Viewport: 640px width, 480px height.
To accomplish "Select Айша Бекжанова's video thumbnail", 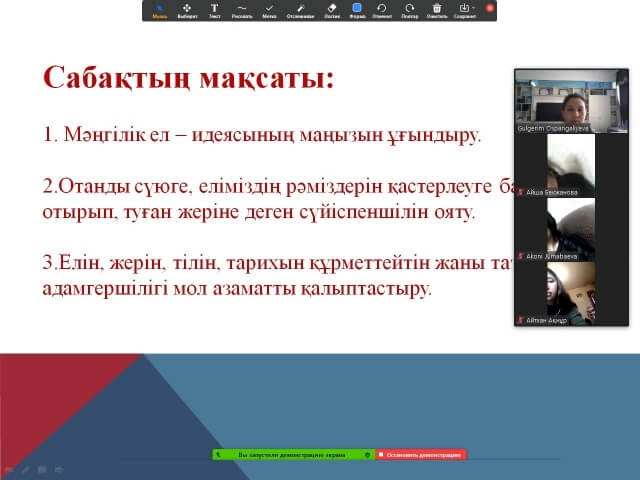I will click(571, 165).
